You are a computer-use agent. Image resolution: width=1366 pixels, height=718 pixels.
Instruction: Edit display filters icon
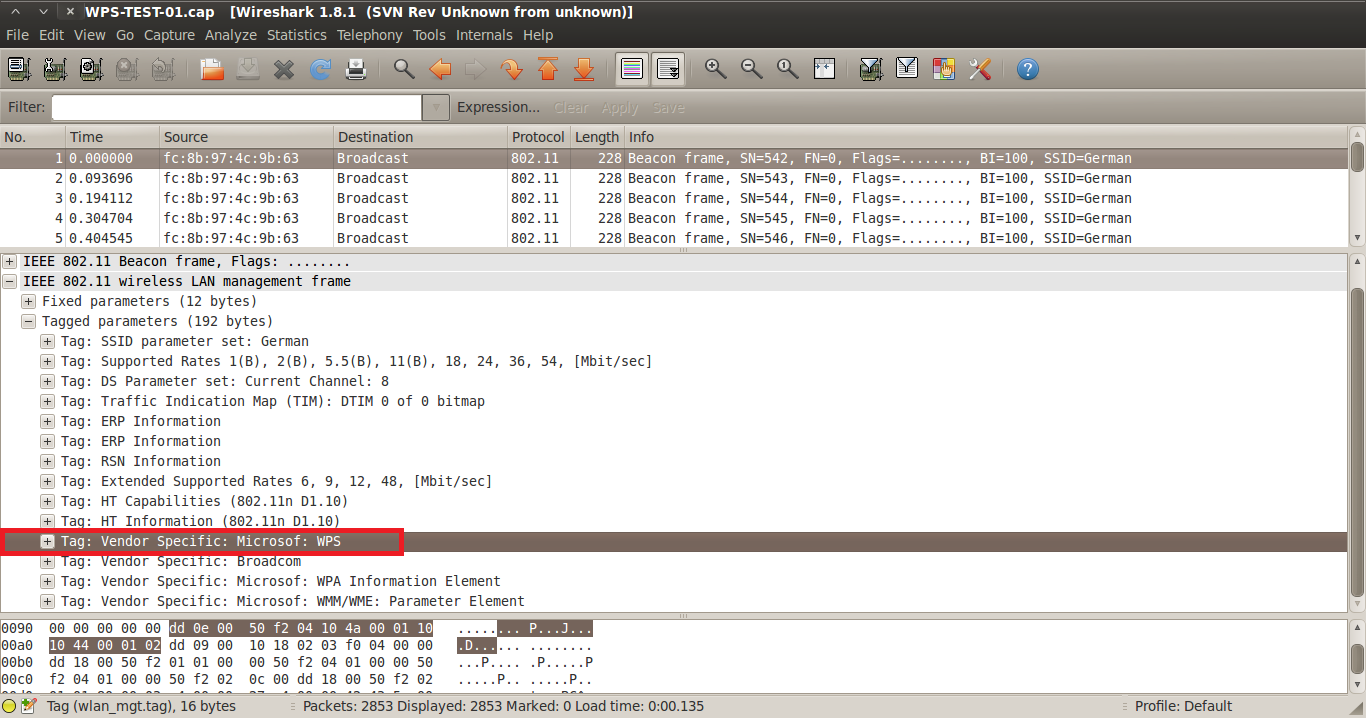(x=907, y=69)
